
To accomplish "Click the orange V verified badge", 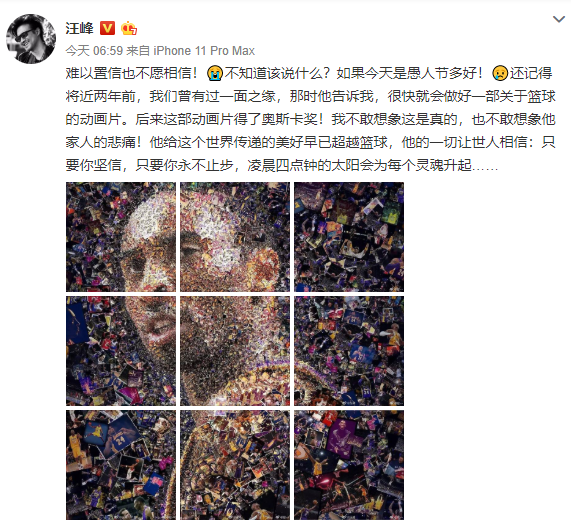I will (x=107, y=28).
